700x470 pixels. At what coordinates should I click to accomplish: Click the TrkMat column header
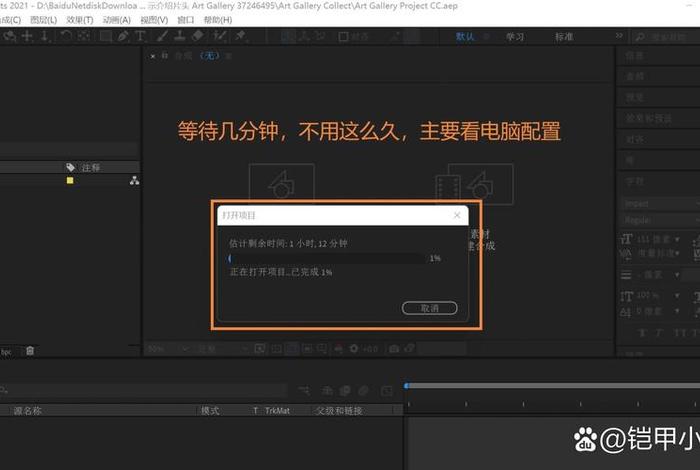click(x=277, y=411)
